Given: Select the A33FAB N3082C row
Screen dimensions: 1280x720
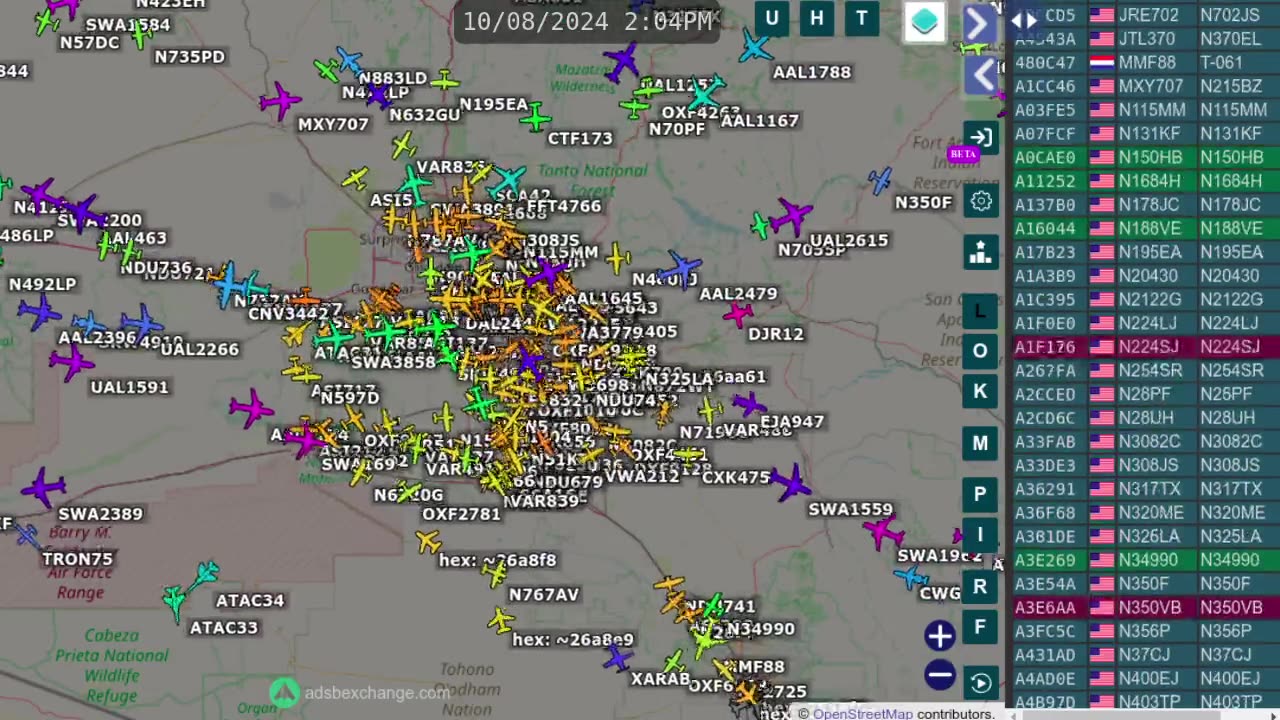Looking at the screenshot, I should [x=1145, y=442].
